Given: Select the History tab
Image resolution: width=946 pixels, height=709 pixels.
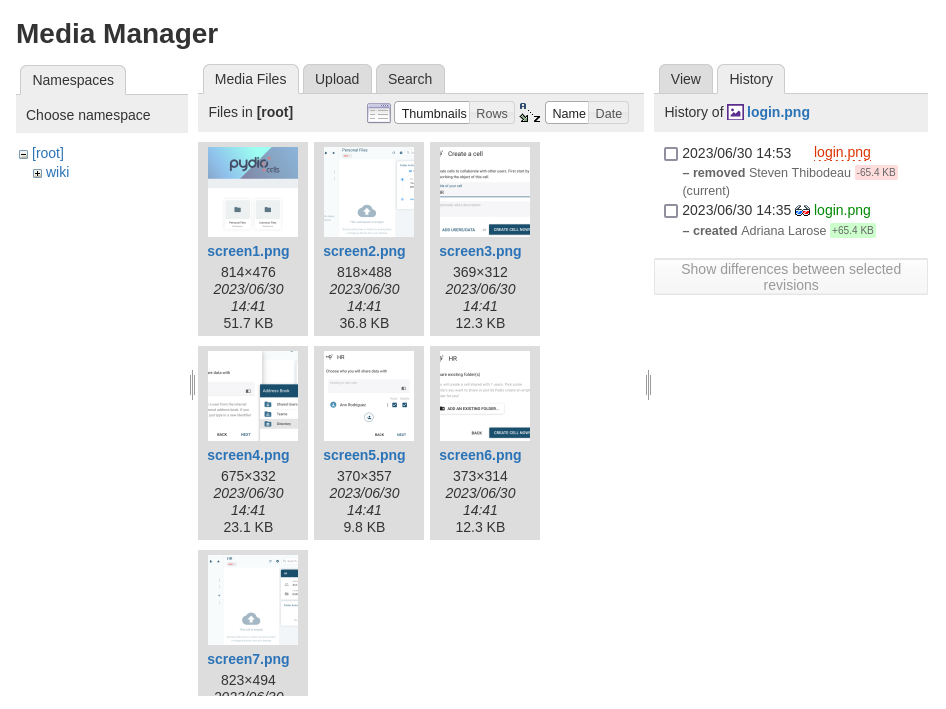Looking at the screenshot, I should click(x=751, y=79).
